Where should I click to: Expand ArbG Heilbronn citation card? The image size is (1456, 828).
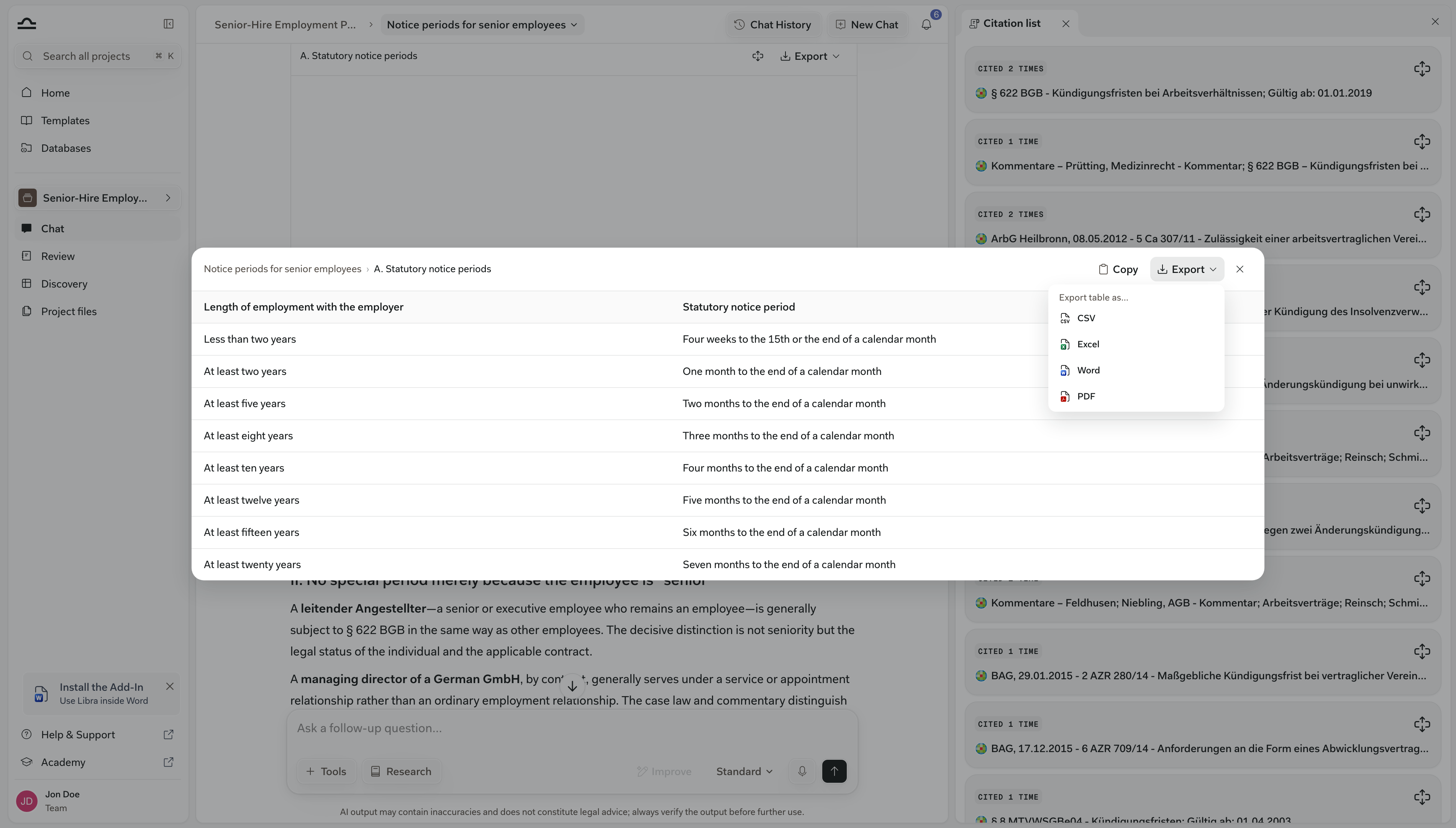tap(1422, 214)
